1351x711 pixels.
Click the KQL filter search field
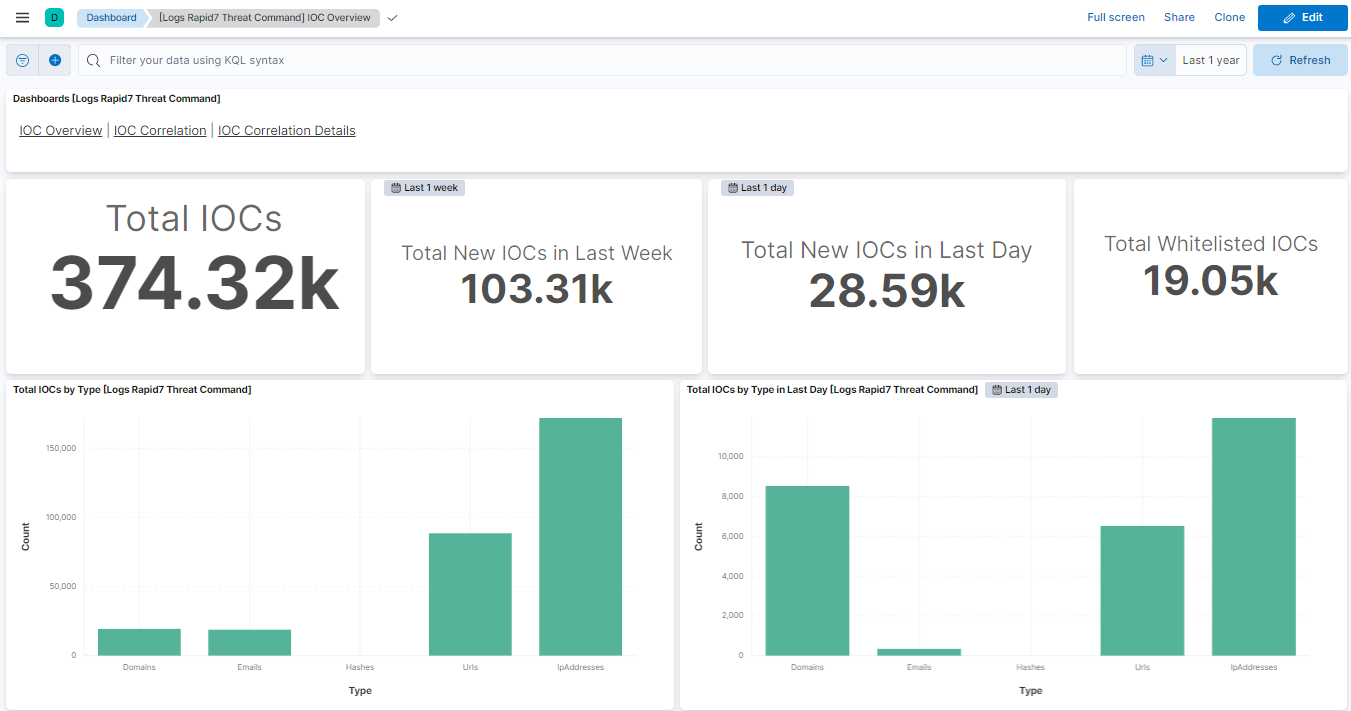tap(600, 60)
